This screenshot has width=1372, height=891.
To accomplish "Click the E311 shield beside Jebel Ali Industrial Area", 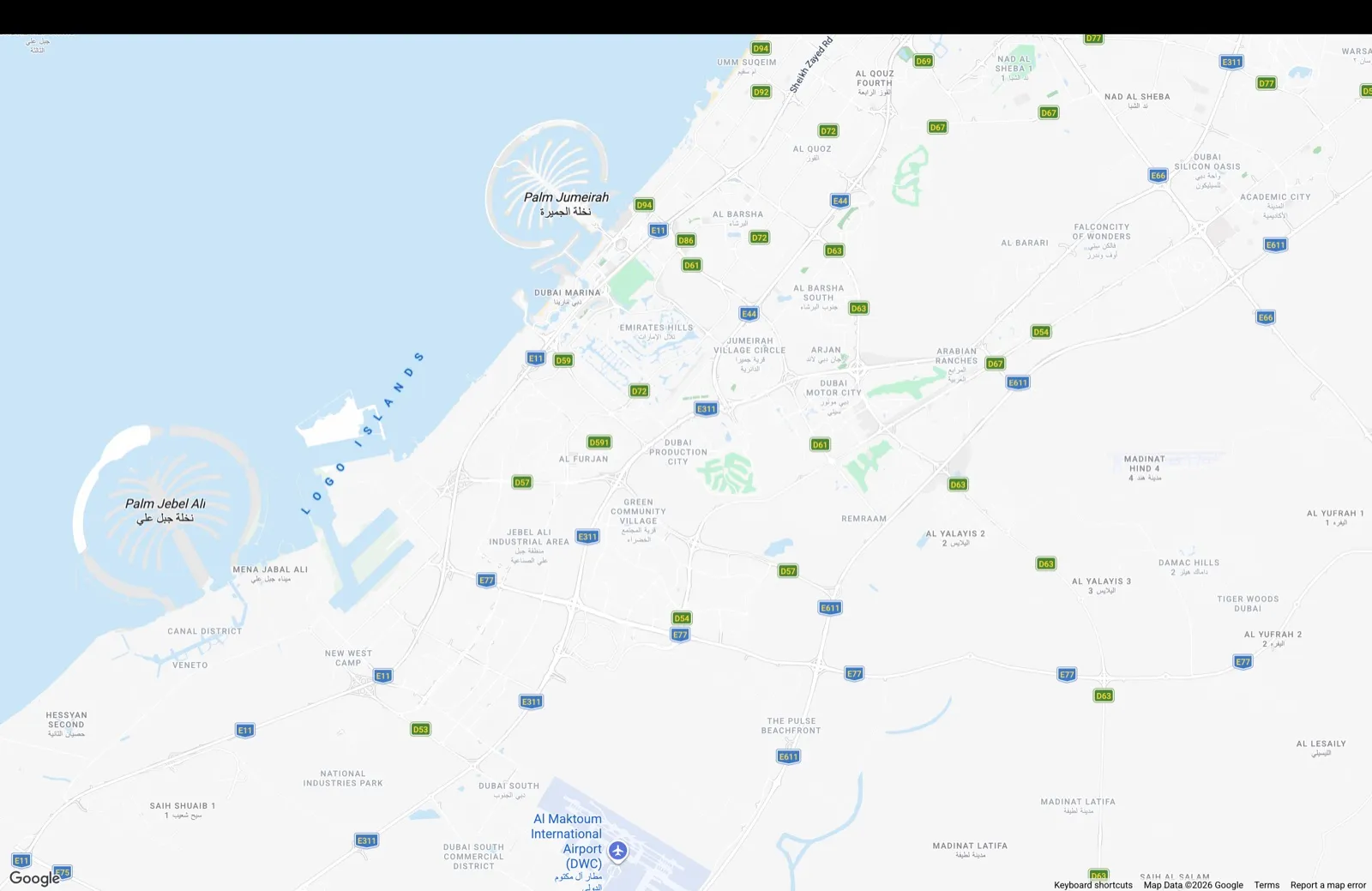I will [x=587, y=537].
